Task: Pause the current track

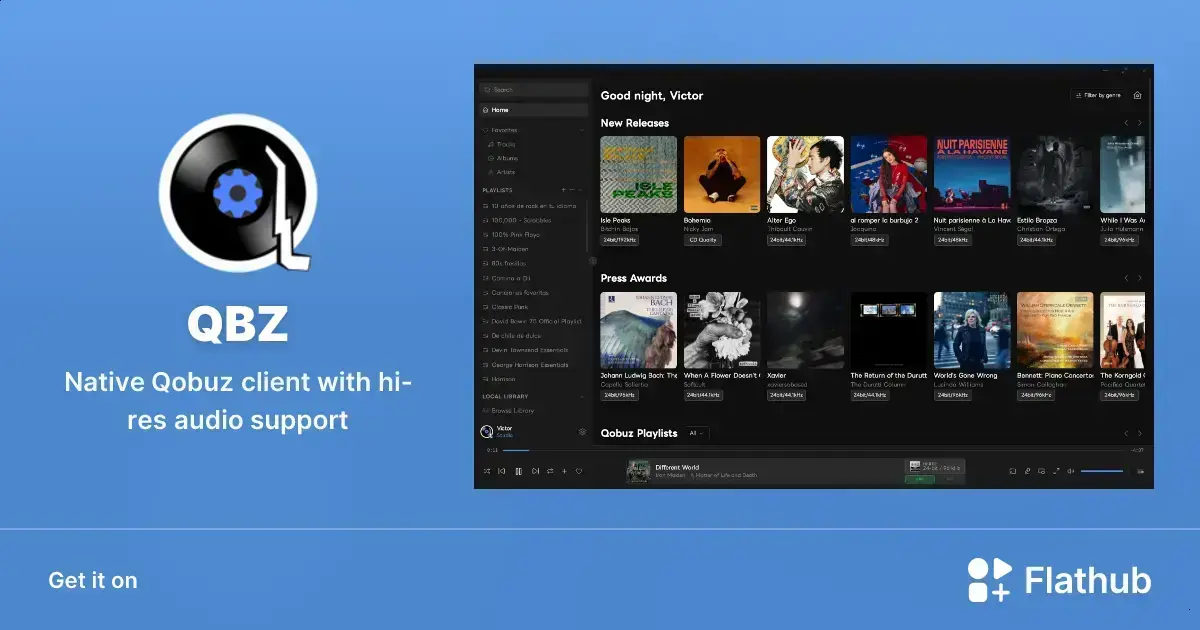Action: tap(518, 471)
